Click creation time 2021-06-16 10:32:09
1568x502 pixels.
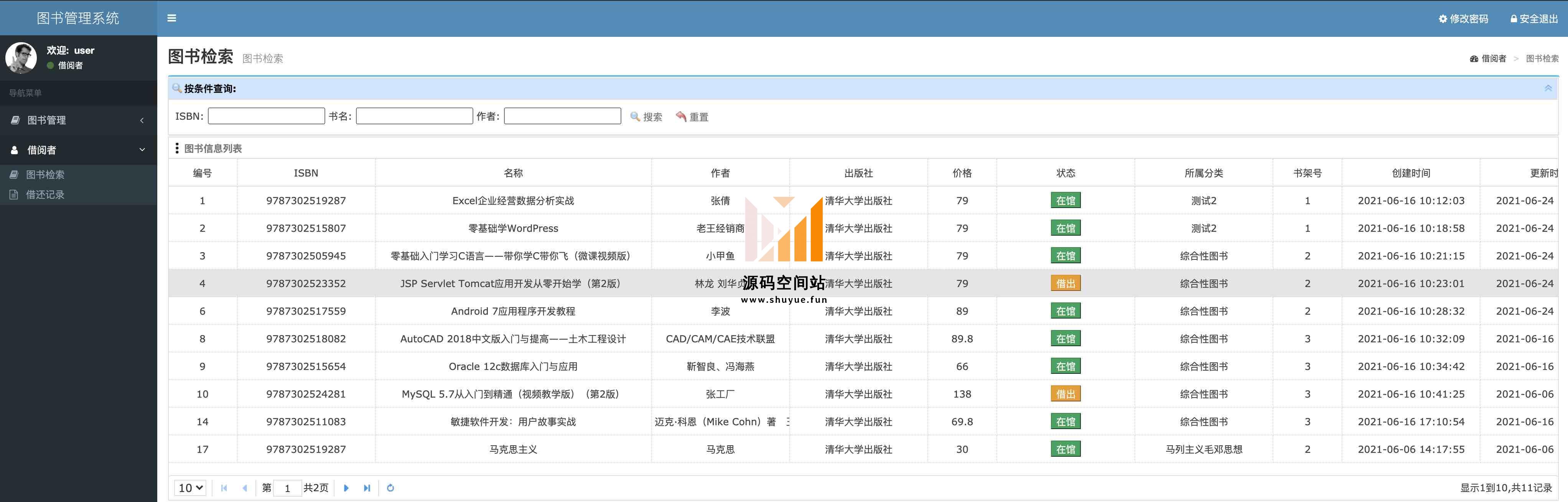point(1411,339)
